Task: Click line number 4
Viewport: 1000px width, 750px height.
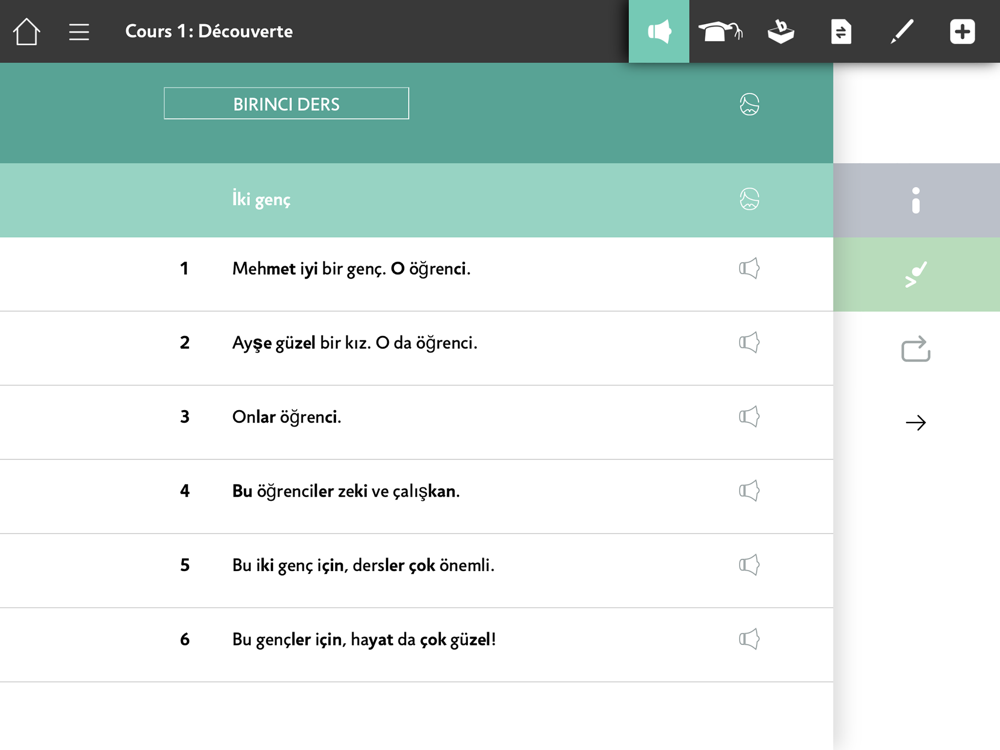Action: [x=184, y=490]
